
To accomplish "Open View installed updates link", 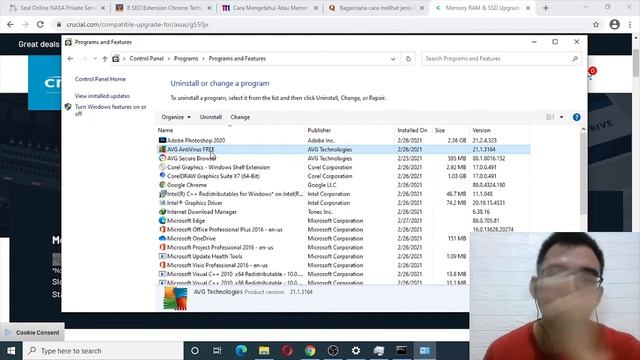I will tap(102, 96).
